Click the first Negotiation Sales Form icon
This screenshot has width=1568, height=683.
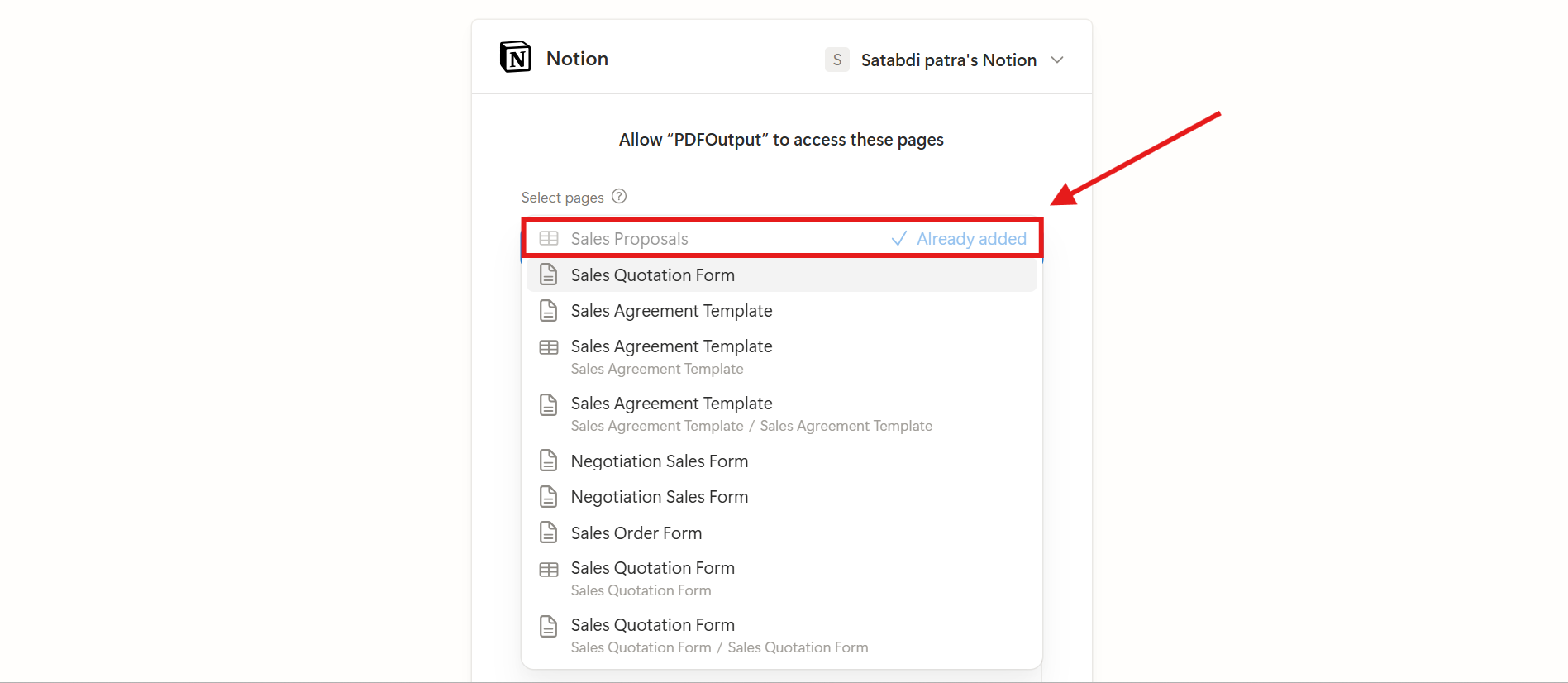[x=549, y=461]
